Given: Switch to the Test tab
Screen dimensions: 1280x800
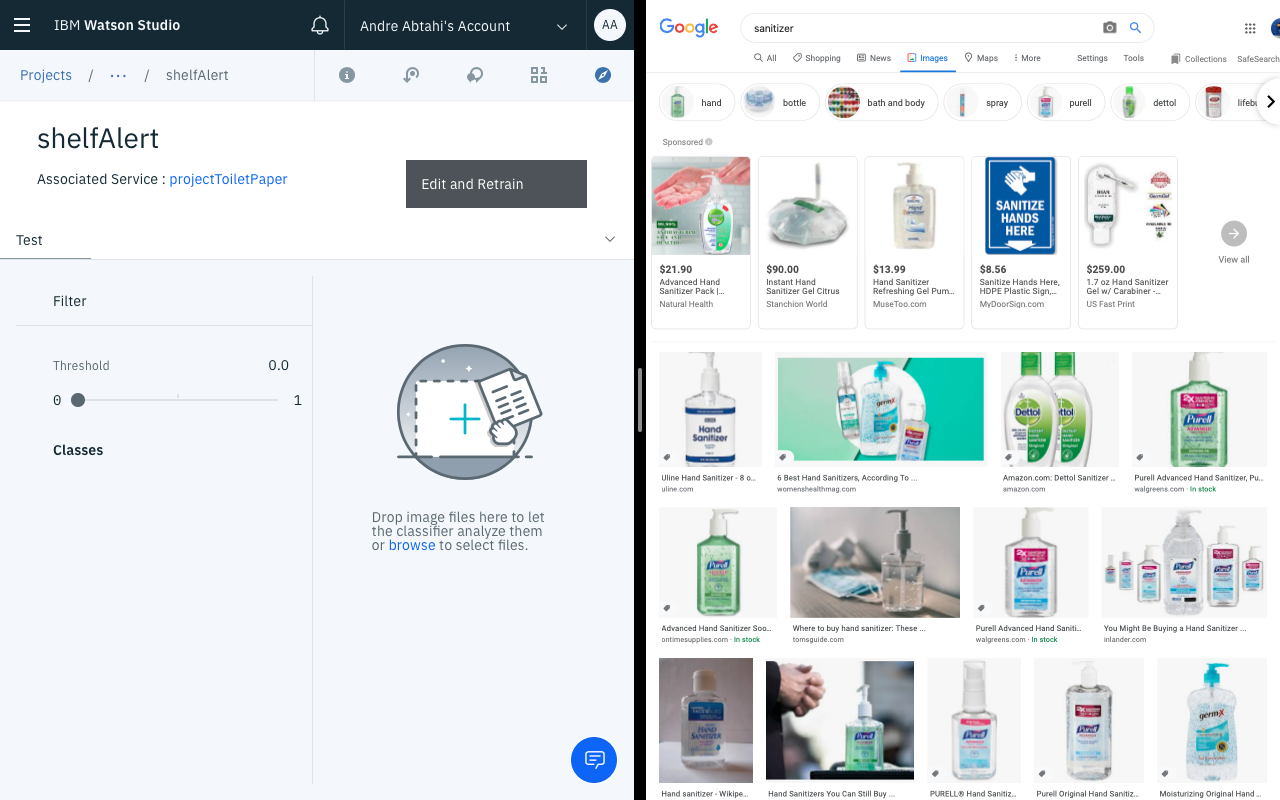Looking at the screenshot, I should click(30, 240).
